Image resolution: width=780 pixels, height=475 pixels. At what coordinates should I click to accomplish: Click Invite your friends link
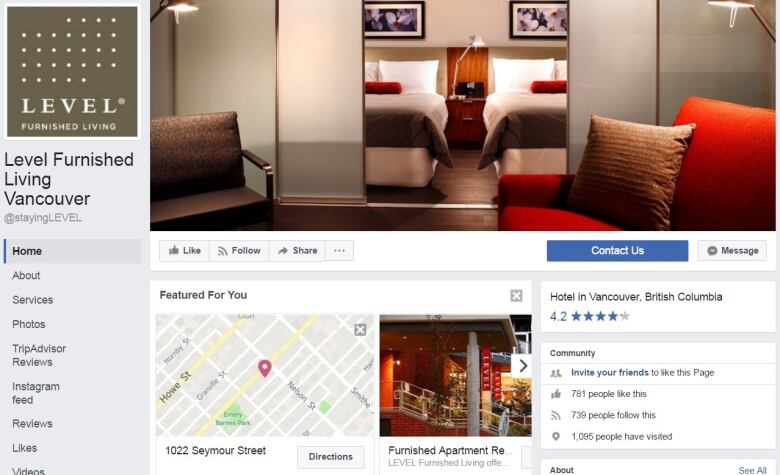[x=609, y=373]
